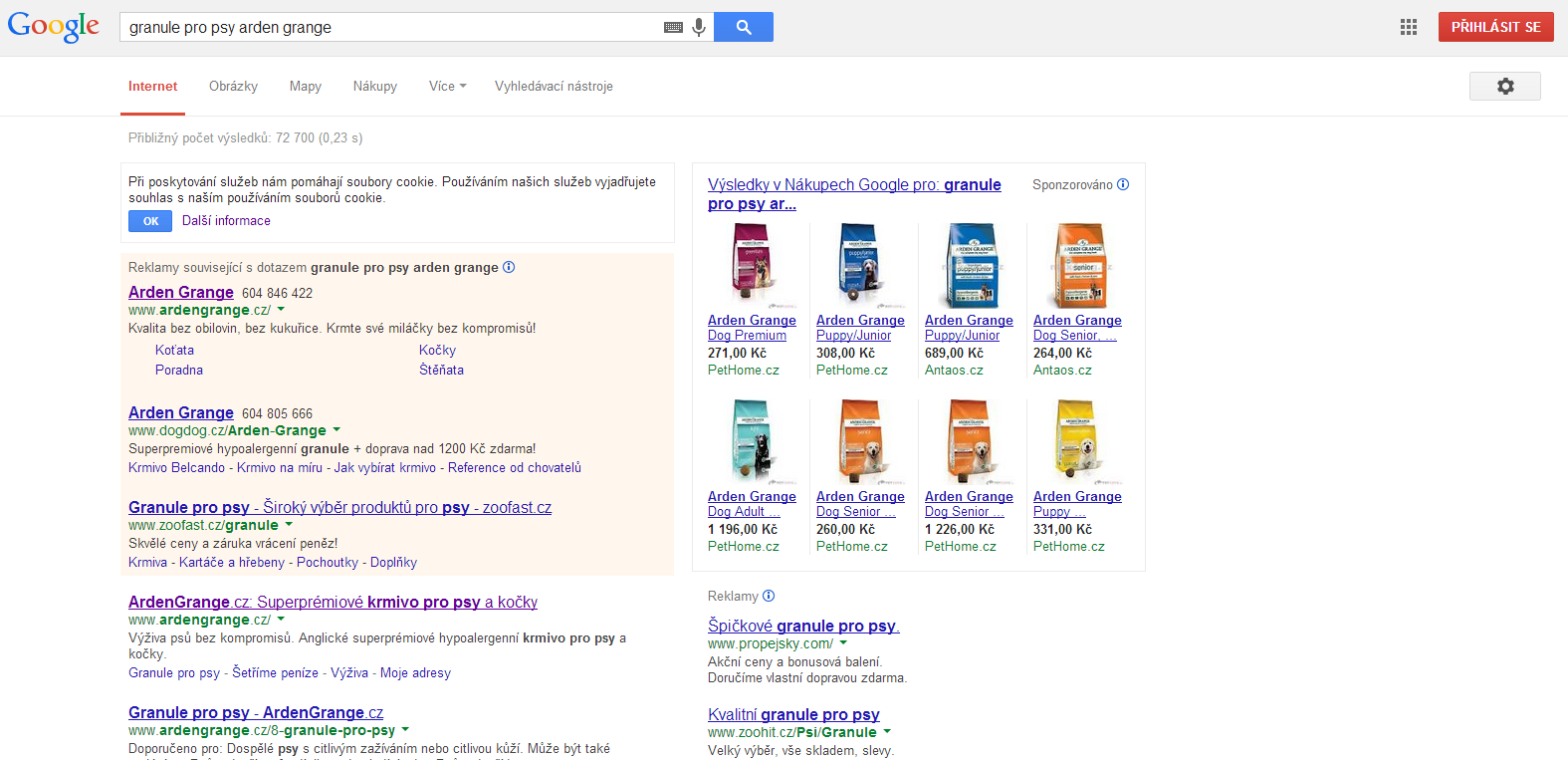
Task: Click the PŘIHLÁSIT SE button
Action: click(x=1495, y=27)
